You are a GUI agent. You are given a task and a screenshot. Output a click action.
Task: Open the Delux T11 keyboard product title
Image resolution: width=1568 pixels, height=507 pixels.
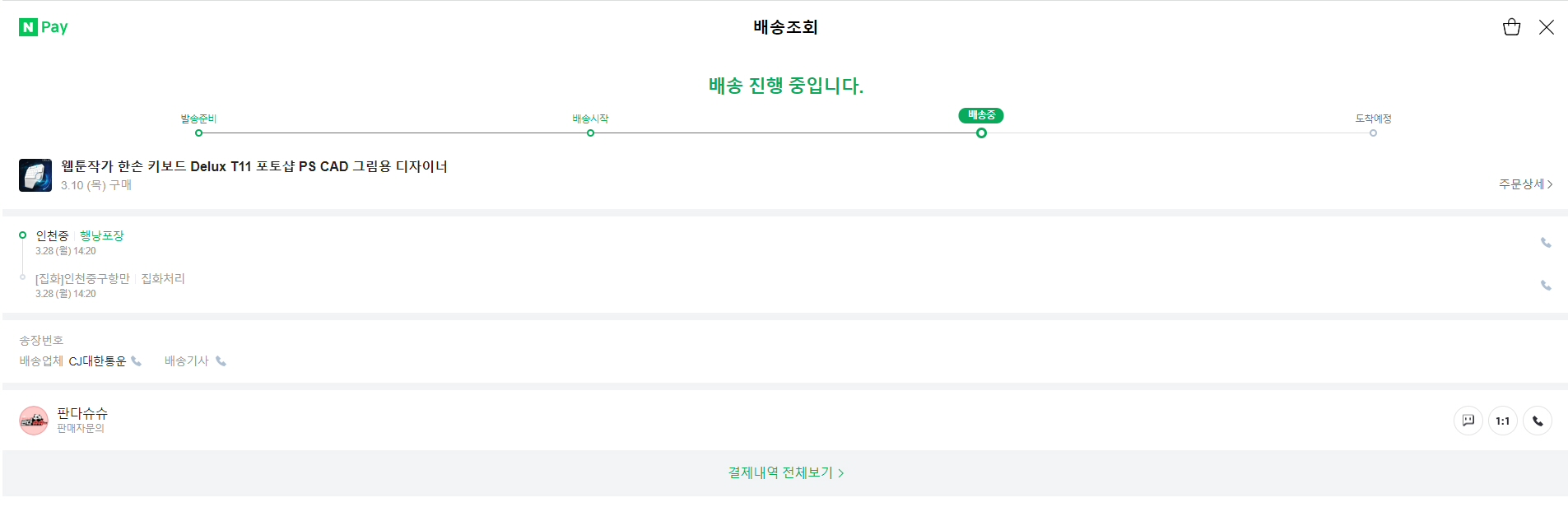click(254, 166)
